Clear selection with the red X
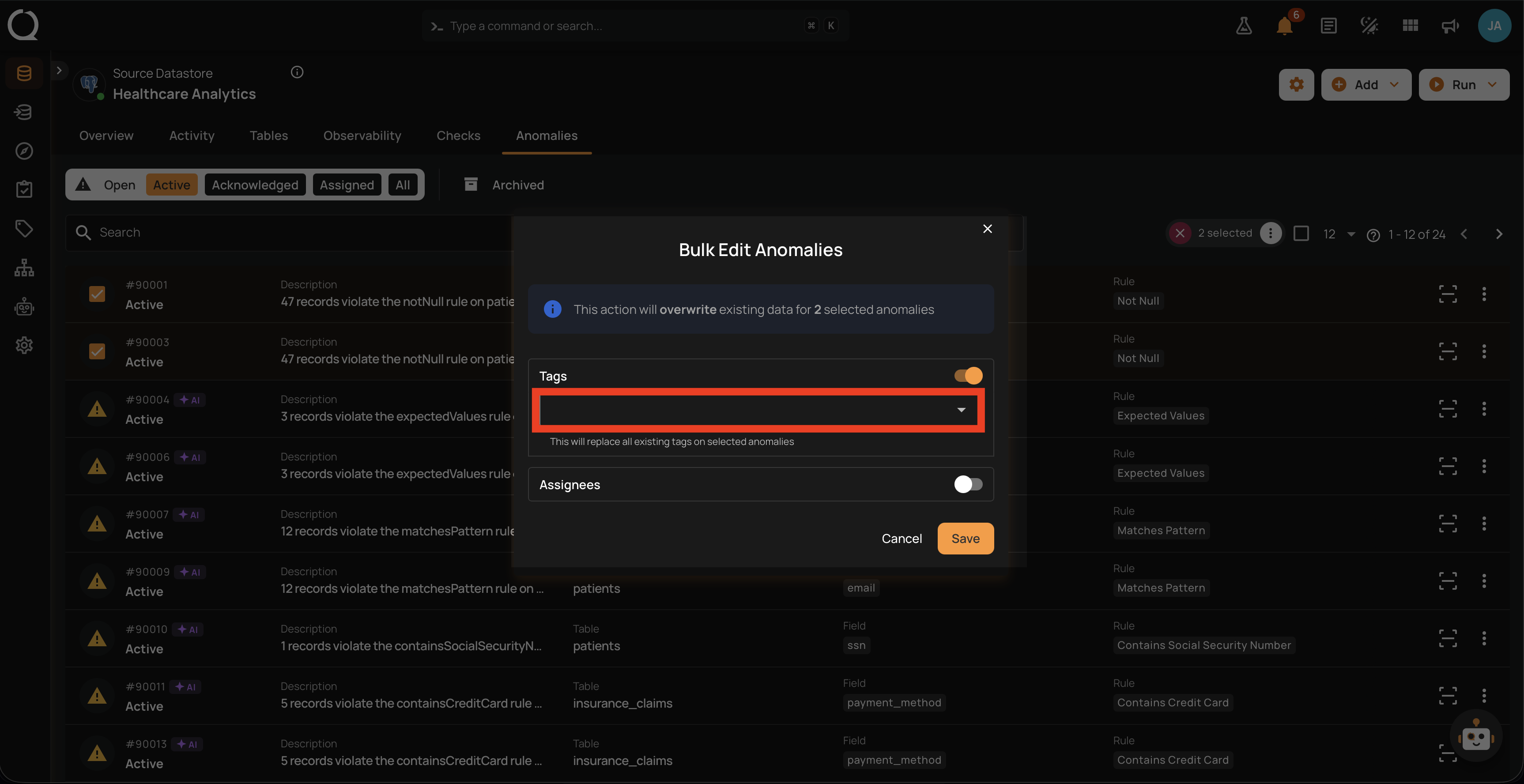Screen dimensions: 1524x784 (1180, 233)
